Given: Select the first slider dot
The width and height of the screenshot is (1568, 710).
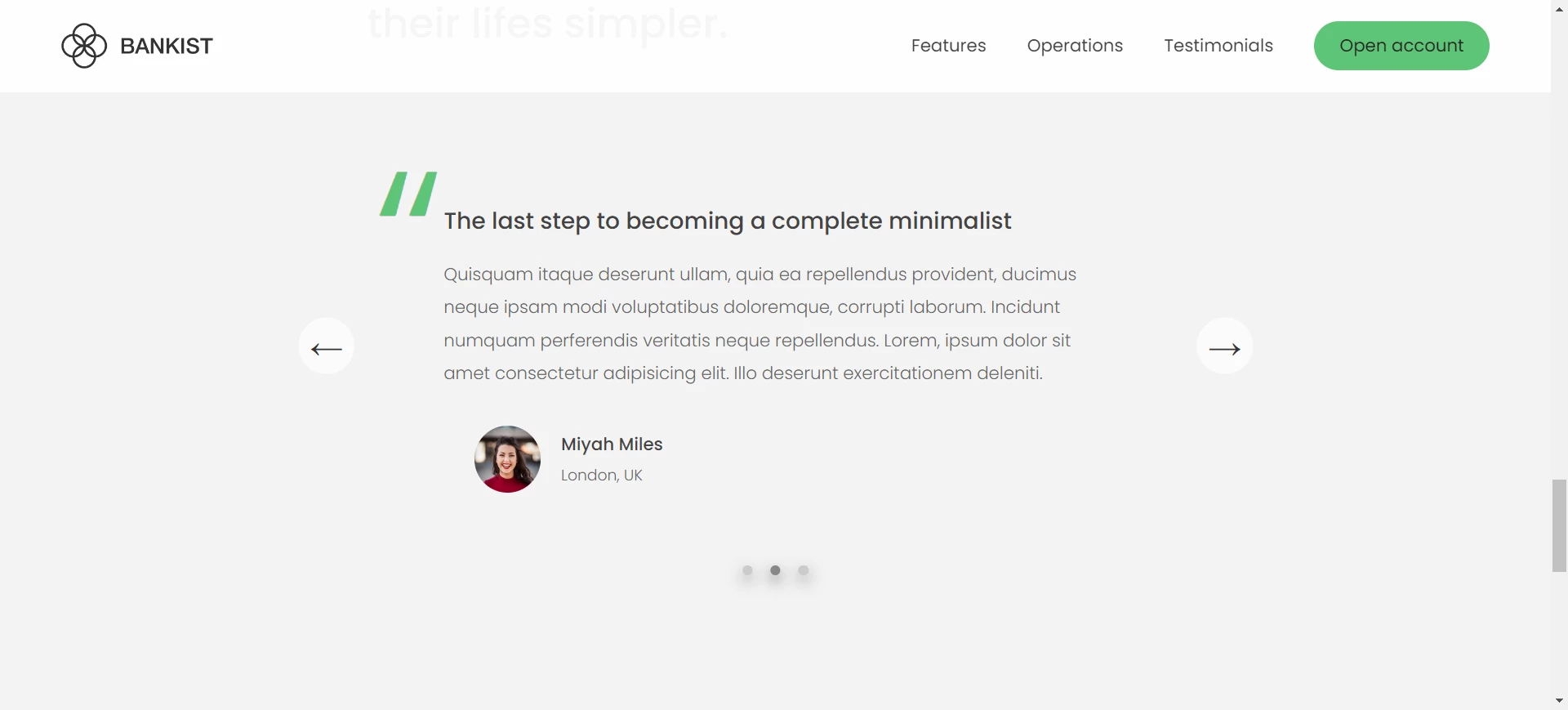Looking at the screenshot, I should click(x=747, y=570).
